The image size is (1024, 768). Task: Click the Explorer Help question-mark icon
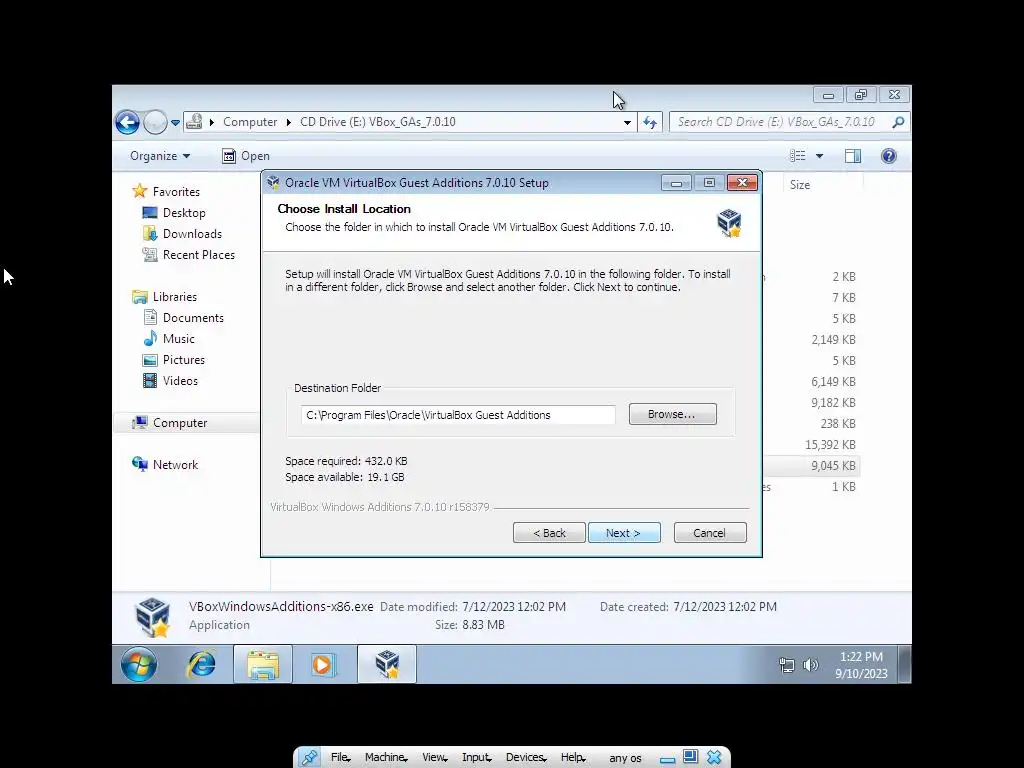coord(889,156)
